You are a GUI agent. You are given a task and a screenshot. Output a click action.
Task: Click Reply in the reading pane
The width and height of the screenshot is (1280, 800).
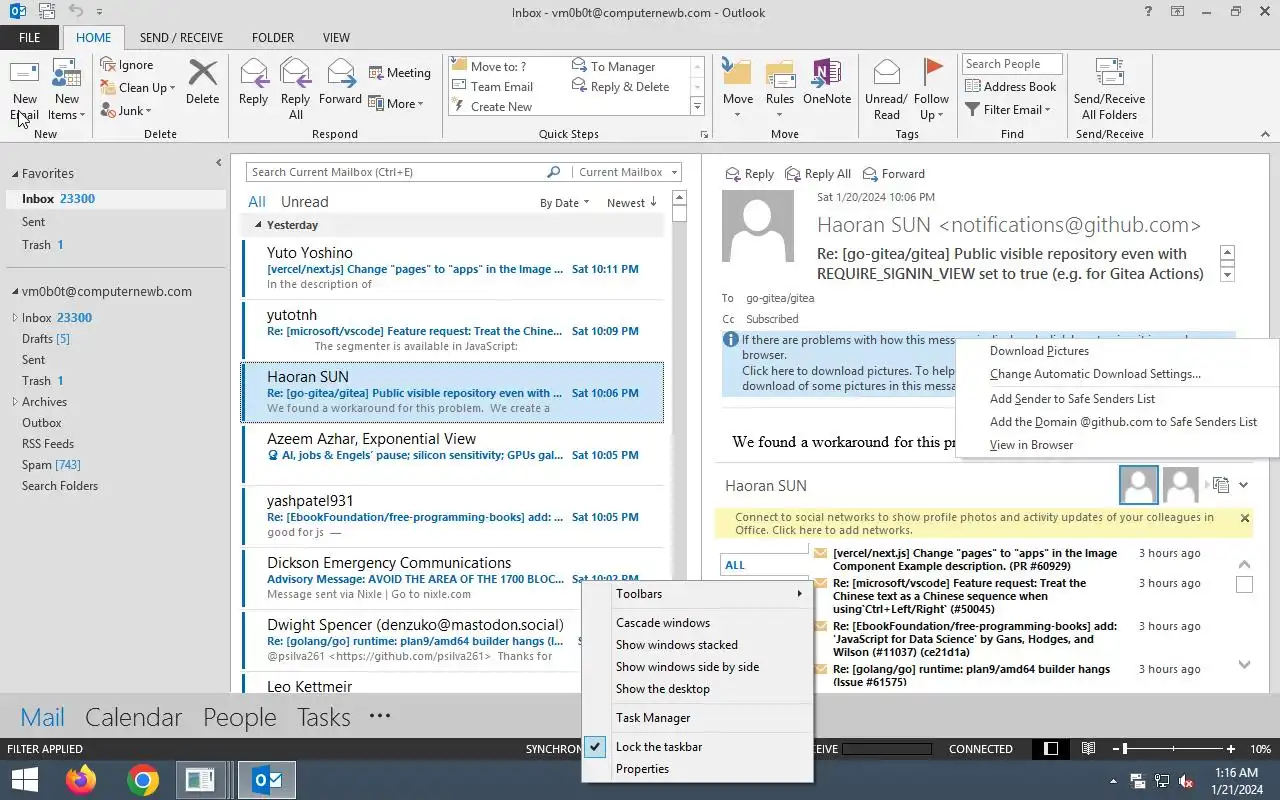coord(749,174)
